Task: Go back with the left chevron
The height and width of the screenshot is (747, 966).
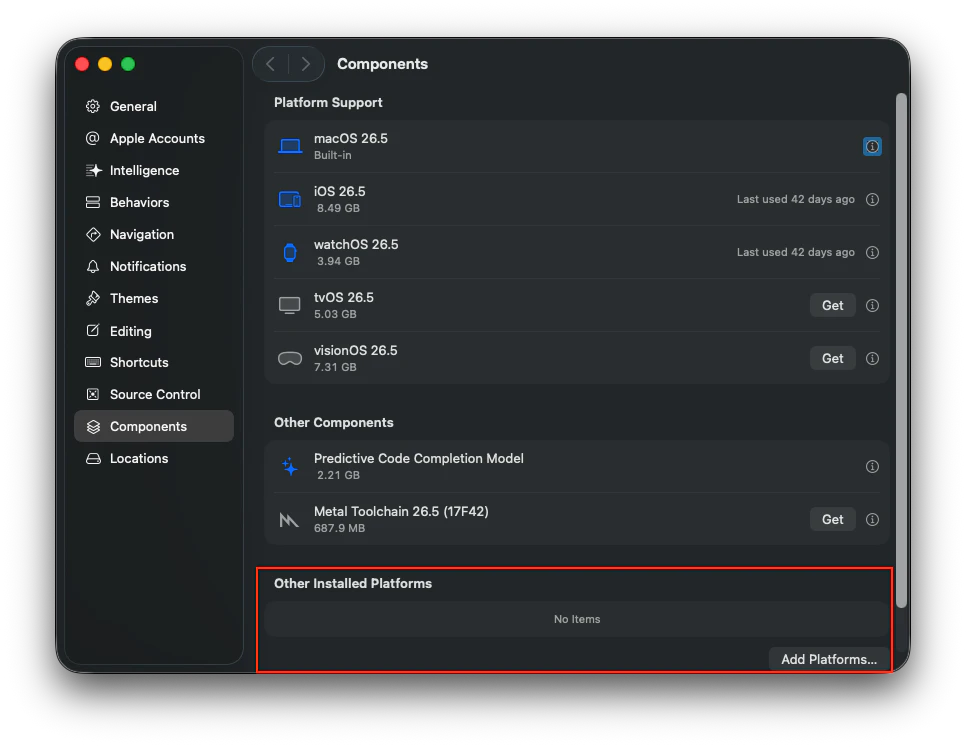Action: pos(271,64)
